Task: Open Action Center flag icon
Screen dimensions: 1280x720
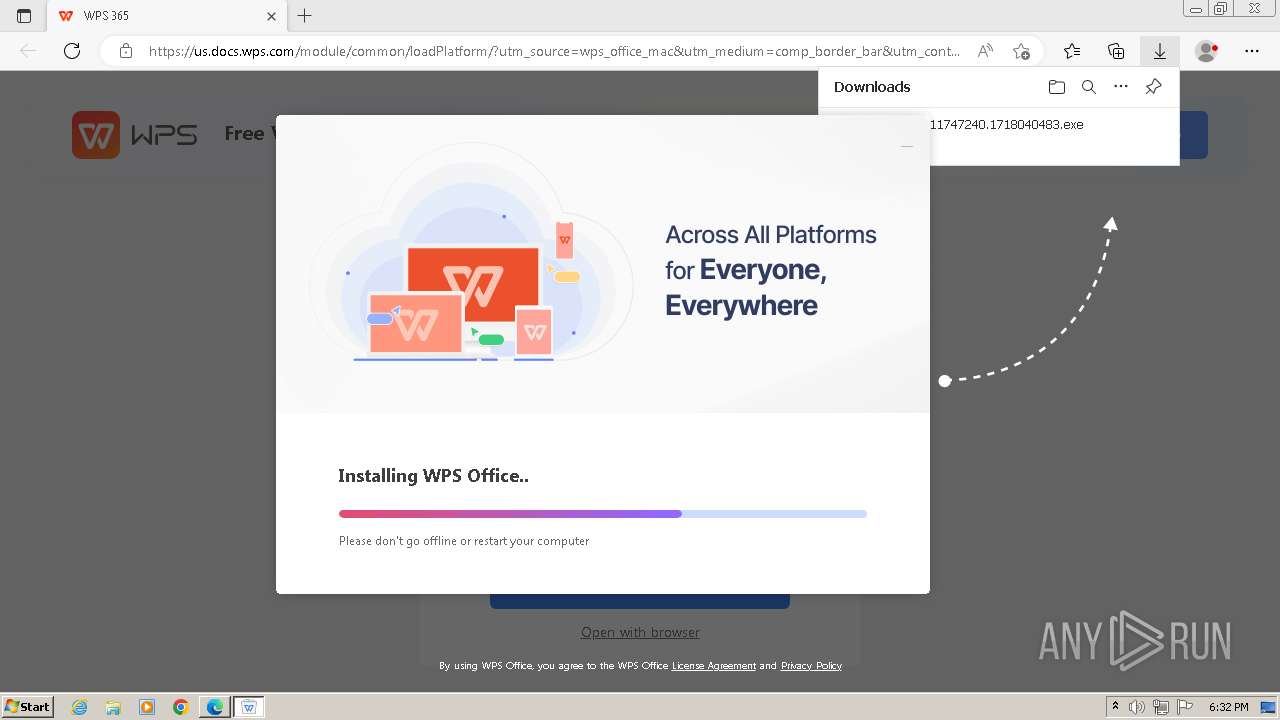Action: tap(1184, 707)
